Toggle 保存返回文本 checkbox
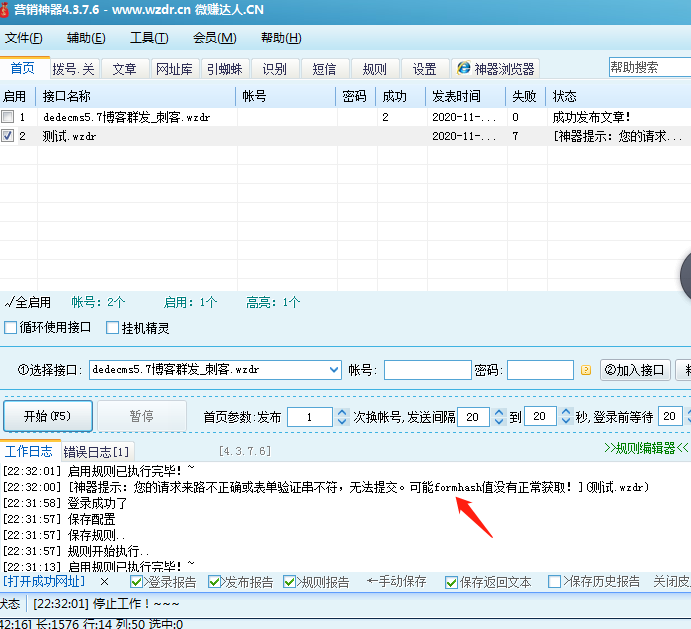Viewport: 691px width, 629px height. (451, 582)
